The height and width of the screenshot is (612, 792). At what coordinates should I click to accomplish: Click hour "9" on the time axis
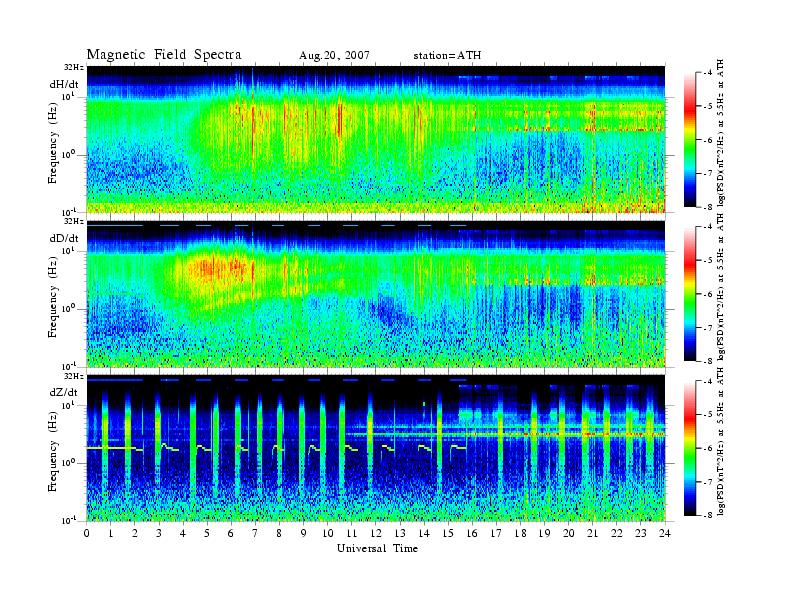304,533
